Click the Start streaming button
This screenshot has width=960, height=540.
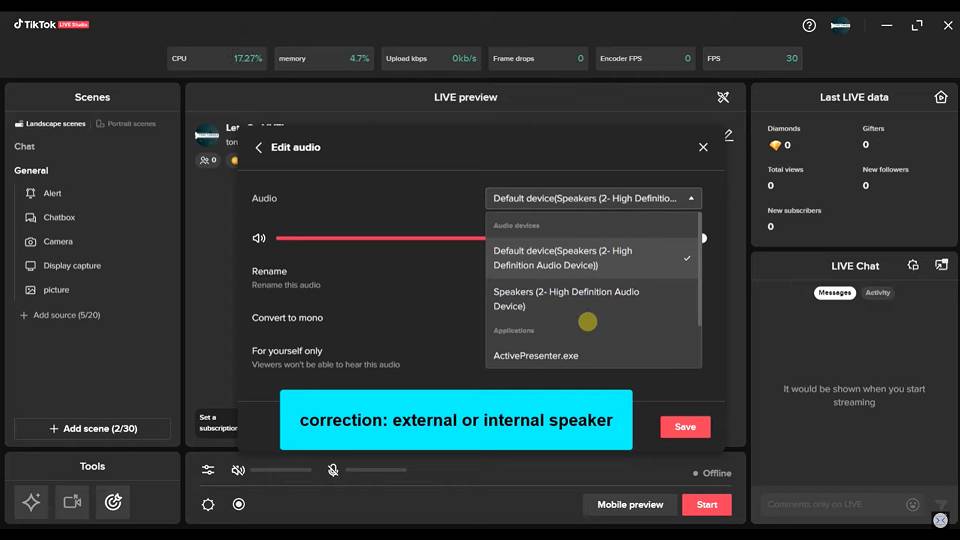707,504
